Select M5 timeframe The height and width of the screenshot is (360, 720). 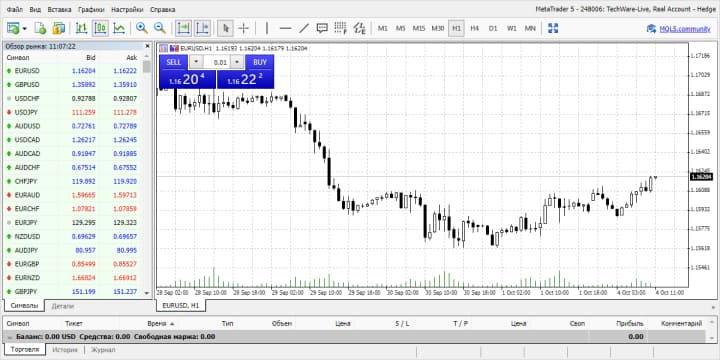pos(400,28)
